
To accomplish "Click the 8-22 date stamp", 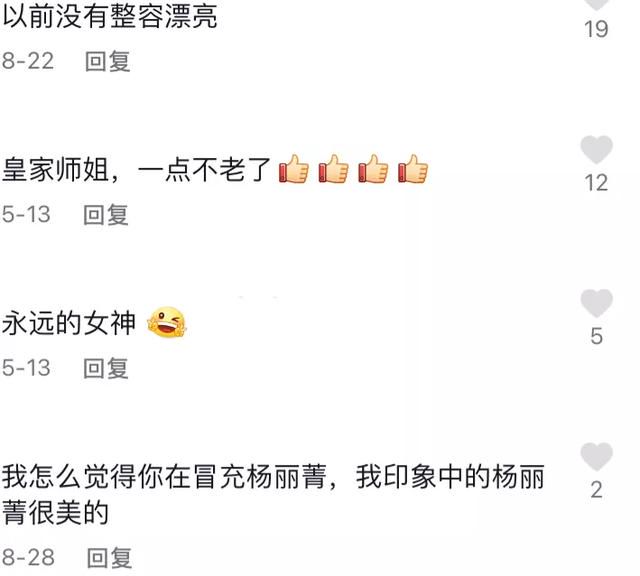I will (x=28, y=62).
